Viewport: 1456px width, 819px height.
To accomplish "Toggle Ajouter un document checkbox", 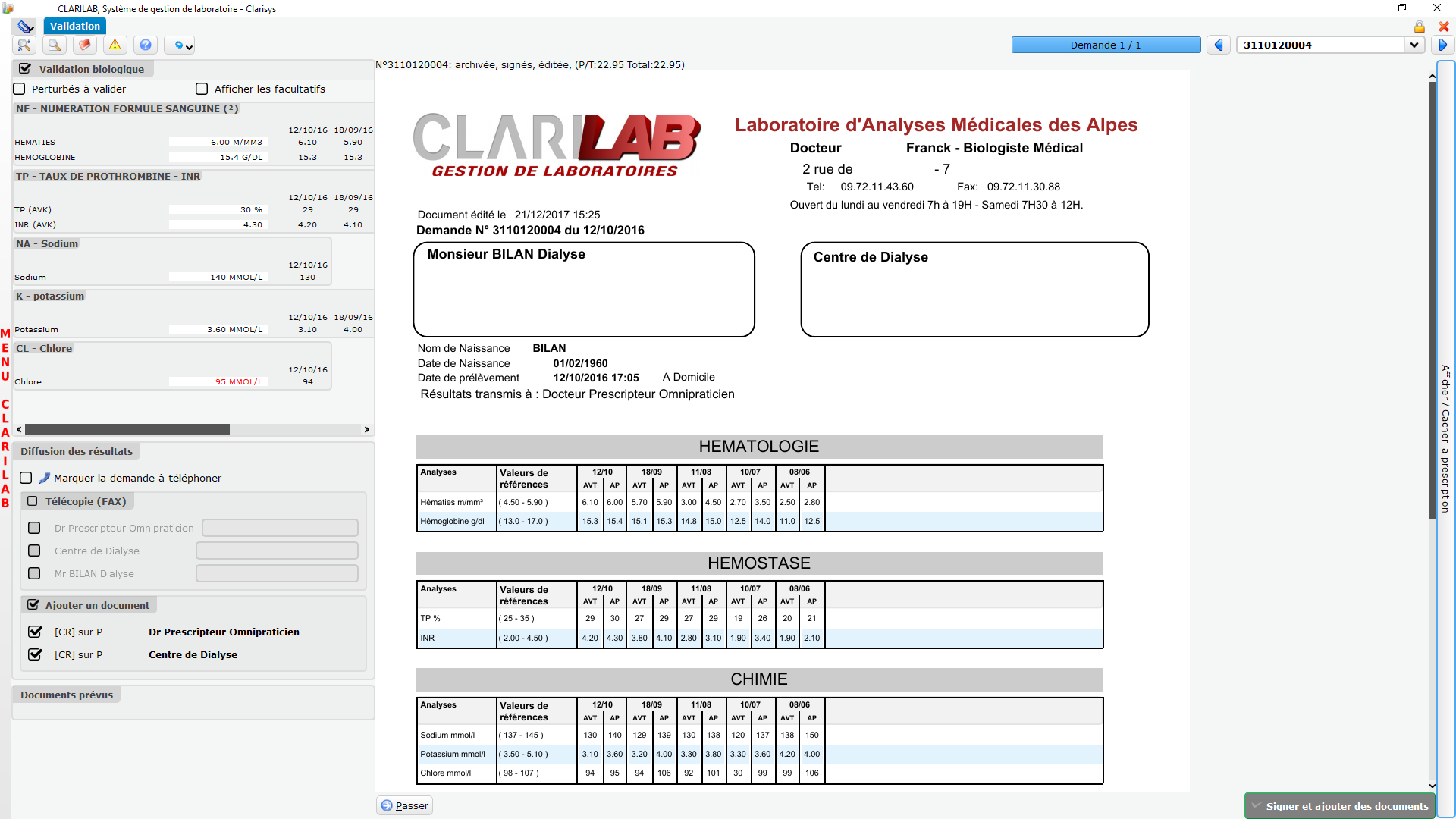I will [33, 605].
